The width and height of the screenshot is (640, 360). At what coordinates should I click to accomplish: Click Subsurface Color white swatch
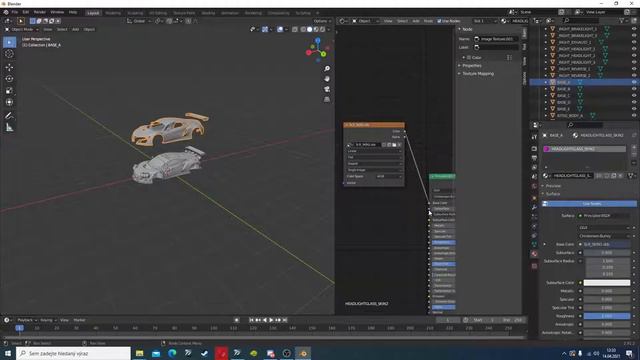pyautogui.click(x=607, y=282)
